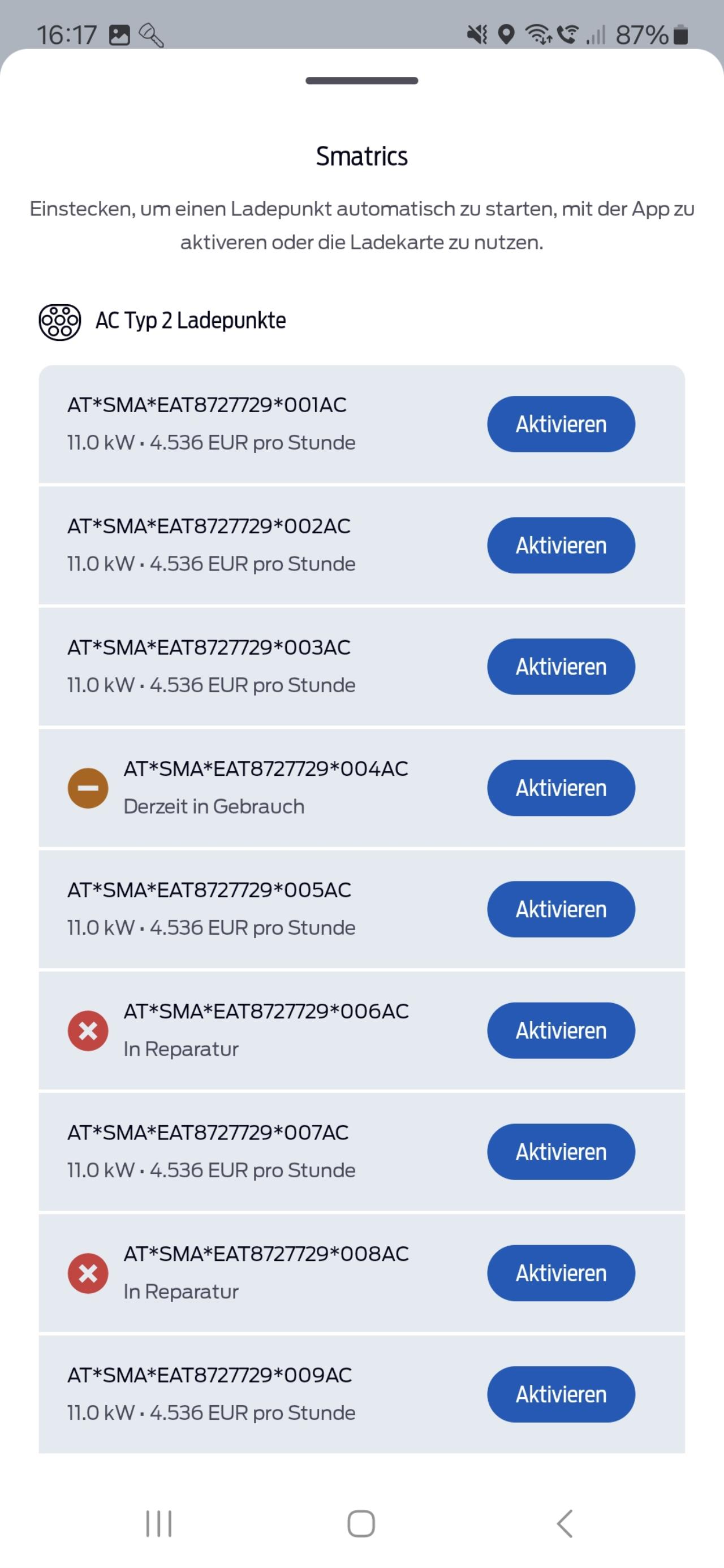Screen dimensions: 724x1568
Task: Tap the battery icon in the status bar
Action: [x=681, y=35]
